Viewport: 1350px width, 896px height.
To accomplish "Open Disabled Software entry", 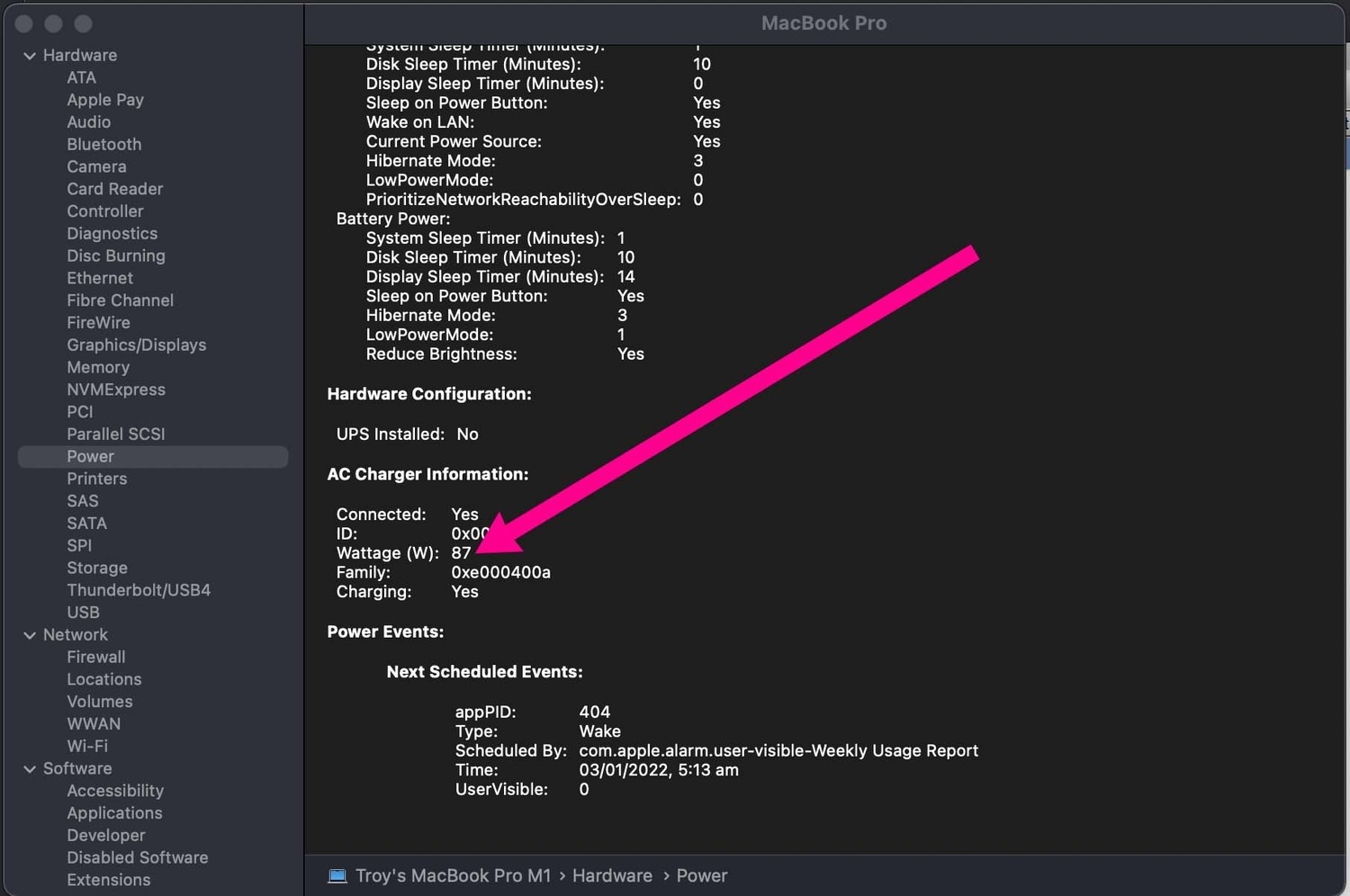I will (137, 858).
